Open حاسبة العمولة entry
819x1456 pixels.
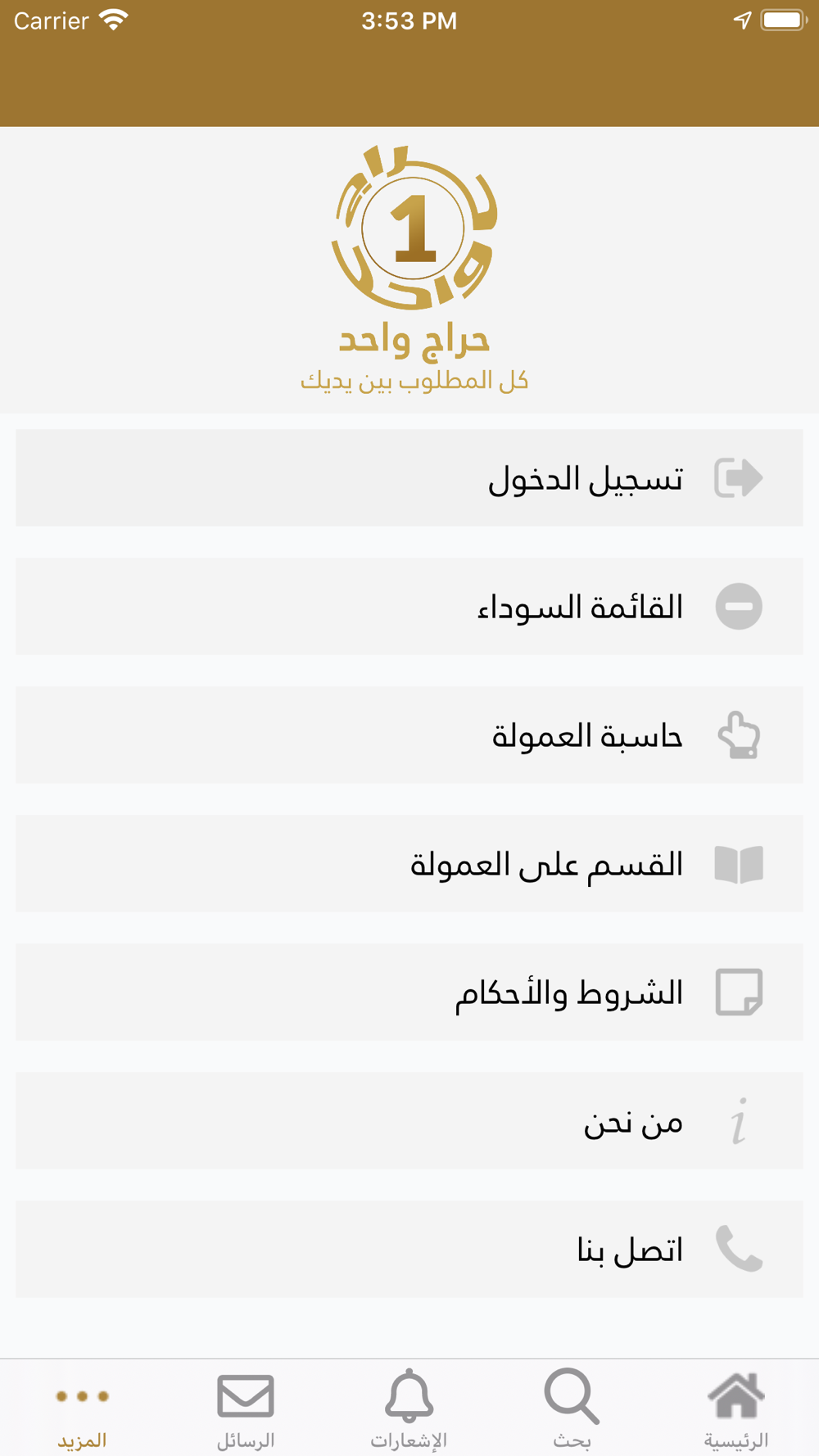coord(409,735)
